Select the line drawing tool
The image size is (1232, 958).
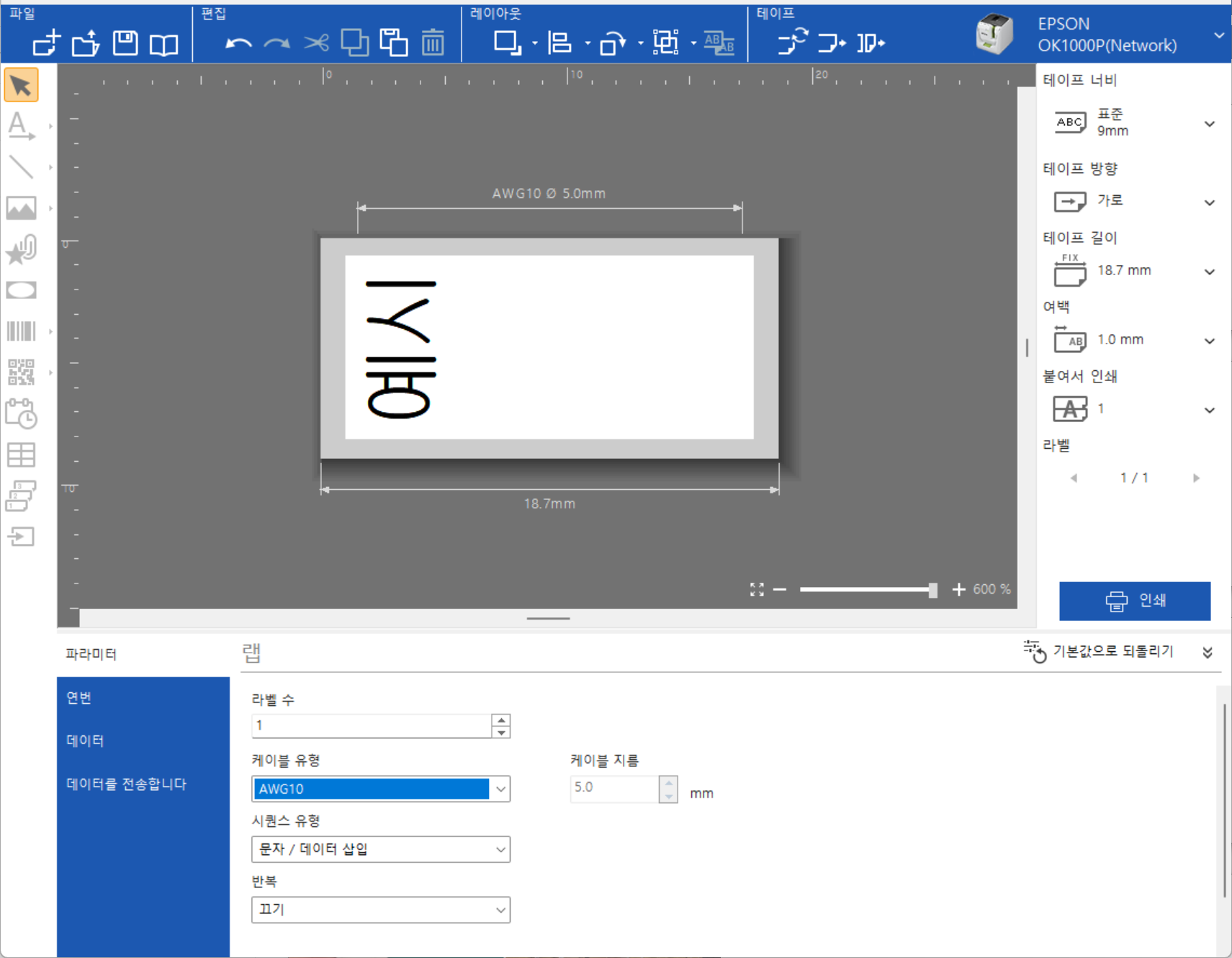(21, 167)
